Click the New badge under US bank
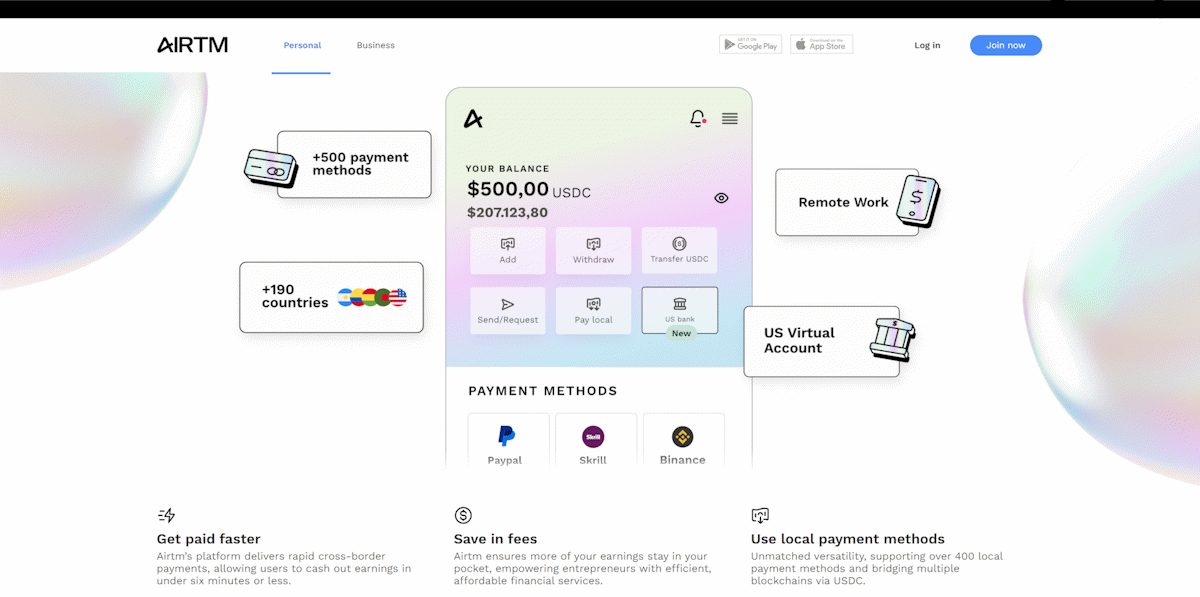Image resolution: width=1200 pixels, height=597 pixels. [681, 333]
